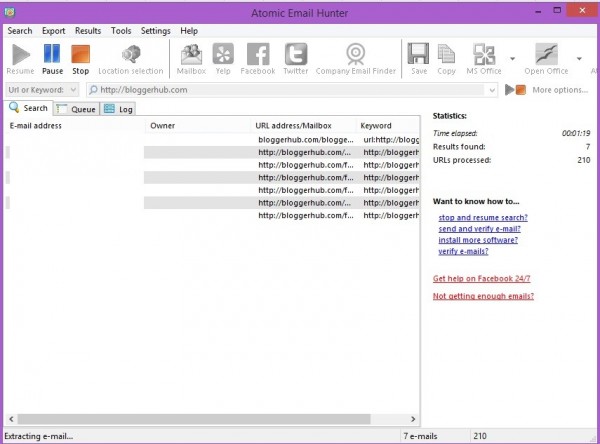Click the 'Results found:' statistic label

coord(459,147)
